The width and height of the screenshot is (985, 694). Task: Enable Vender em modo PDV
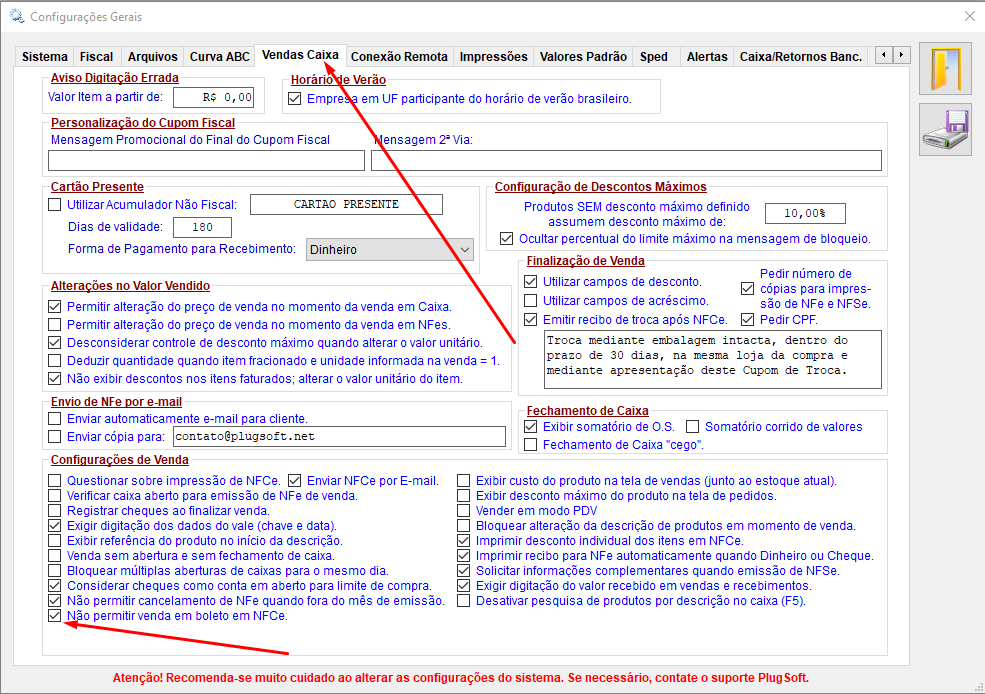tap(464, 511)
